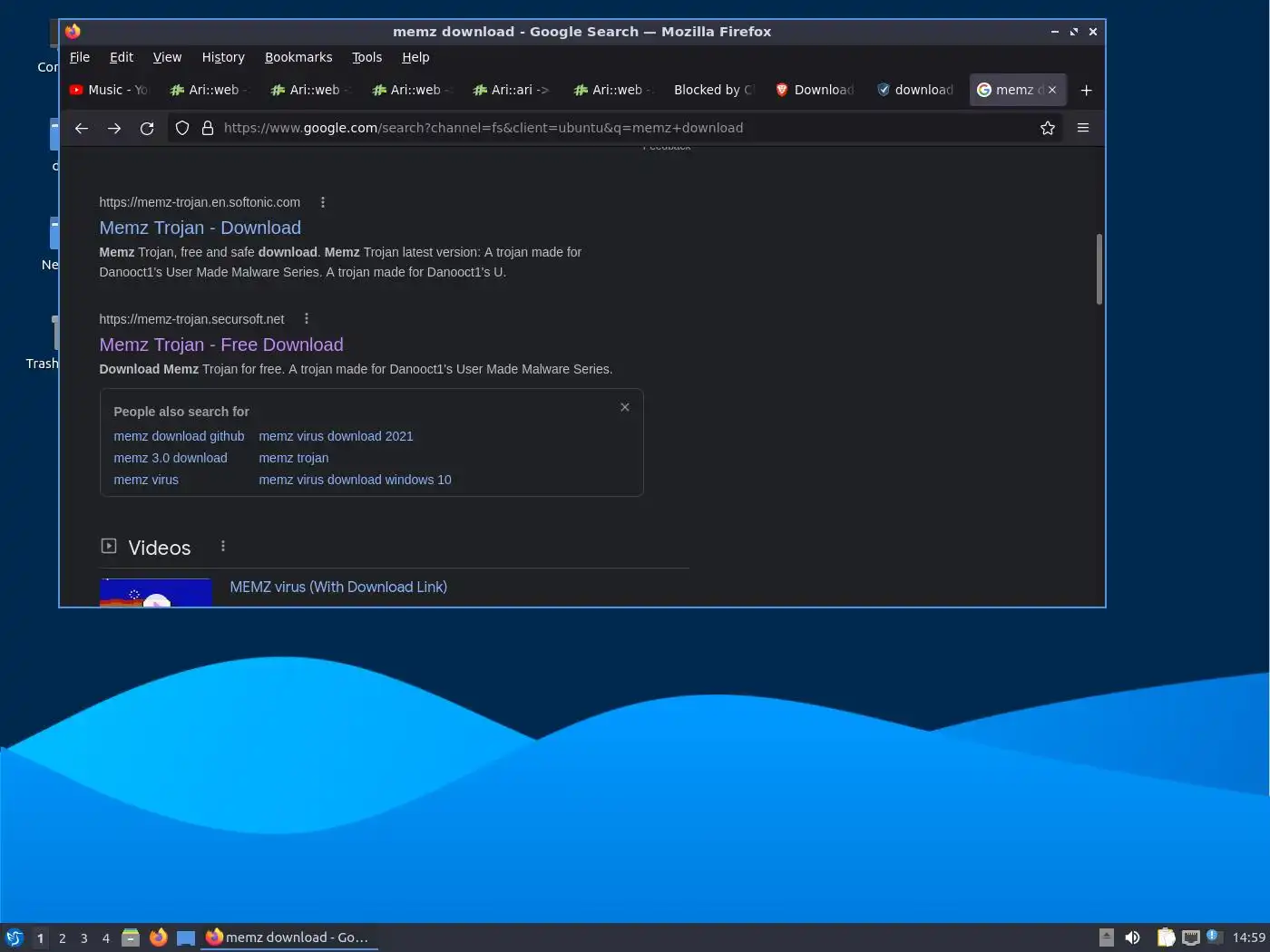The image size is (1270, 952).
Task: Switch to virtual desktop 2
Action: tap(63, 937)
